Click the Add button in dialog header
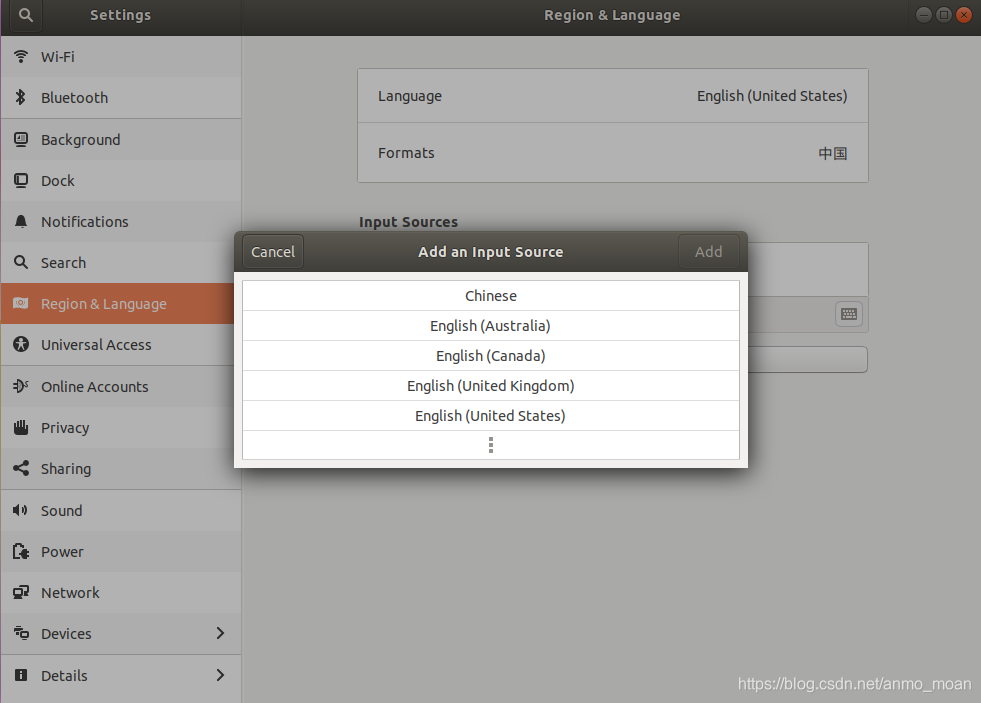This screenshot has width=981, height=703. click(x=708, y=251)
